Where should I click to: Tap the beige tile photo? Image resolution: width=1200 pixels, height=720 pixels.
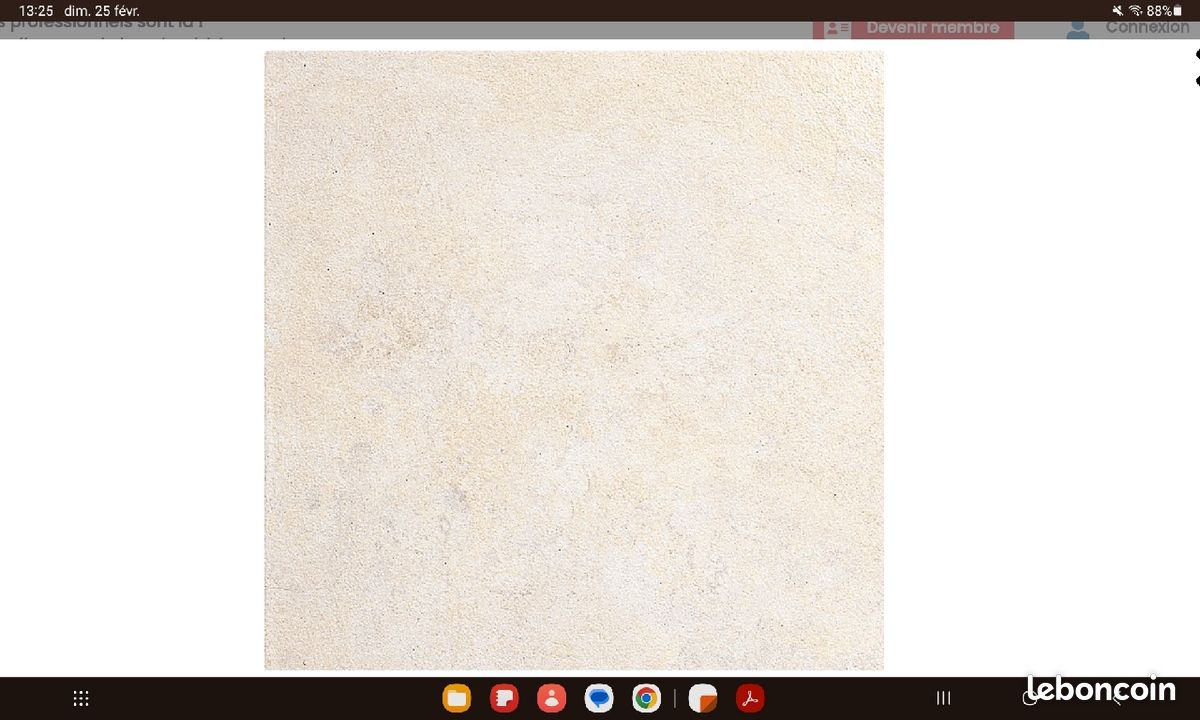coord(574,360)
